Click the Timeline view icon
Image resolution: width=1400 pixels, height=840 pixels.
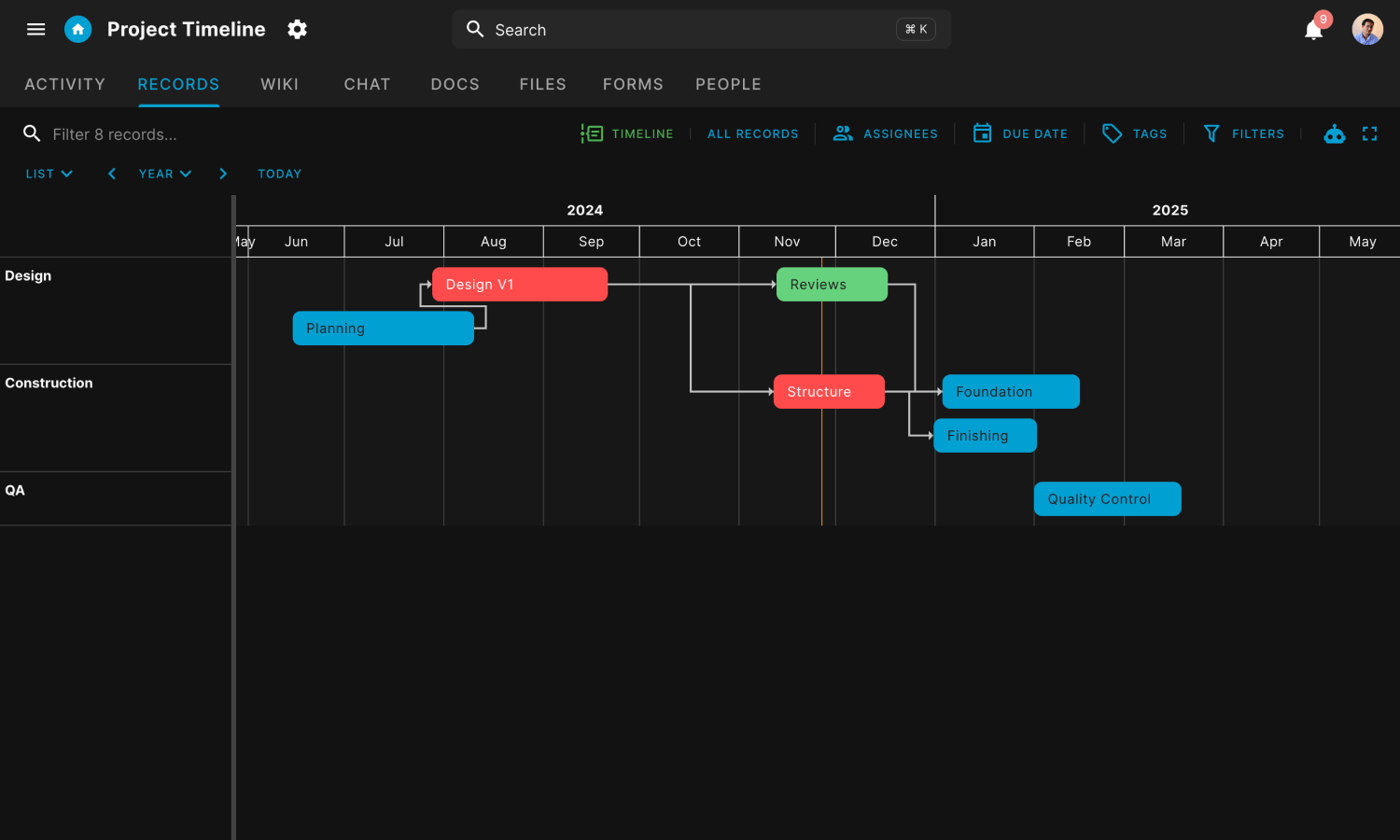(593, 133)
